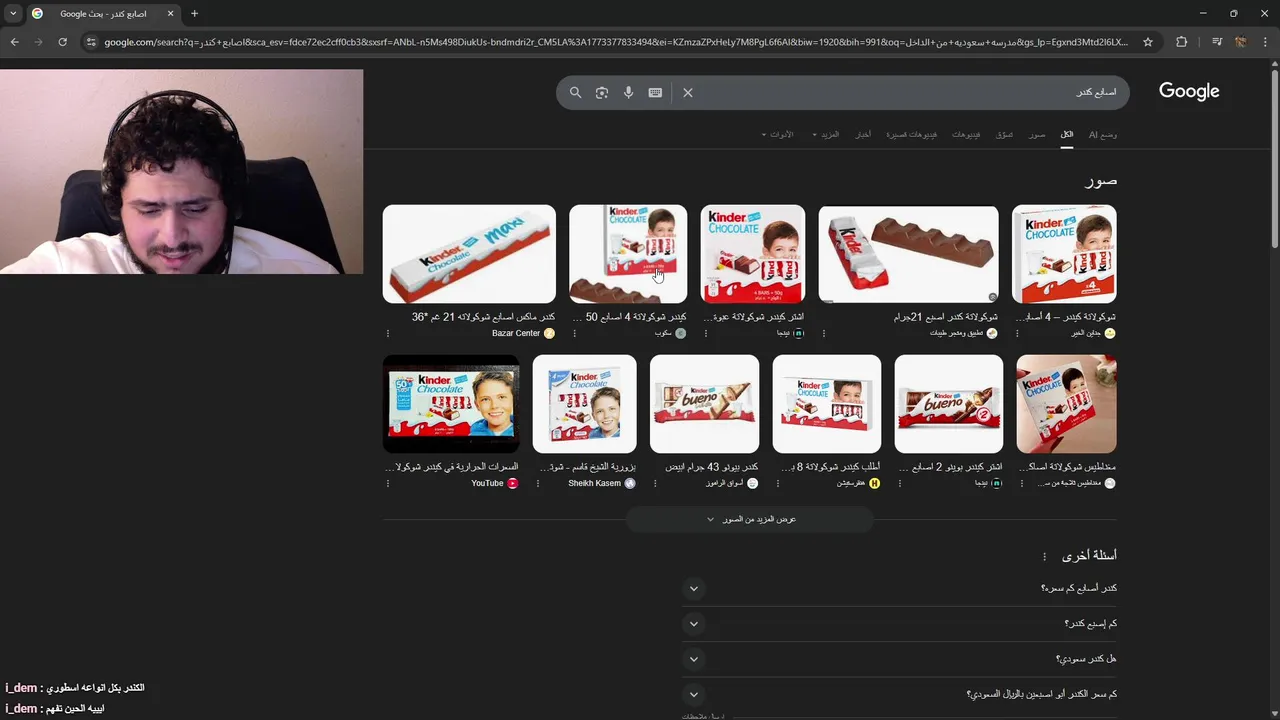Screen dimensions: 1280x720
Task: Open the tab search dropdown arrow
Action: [13, 13]
